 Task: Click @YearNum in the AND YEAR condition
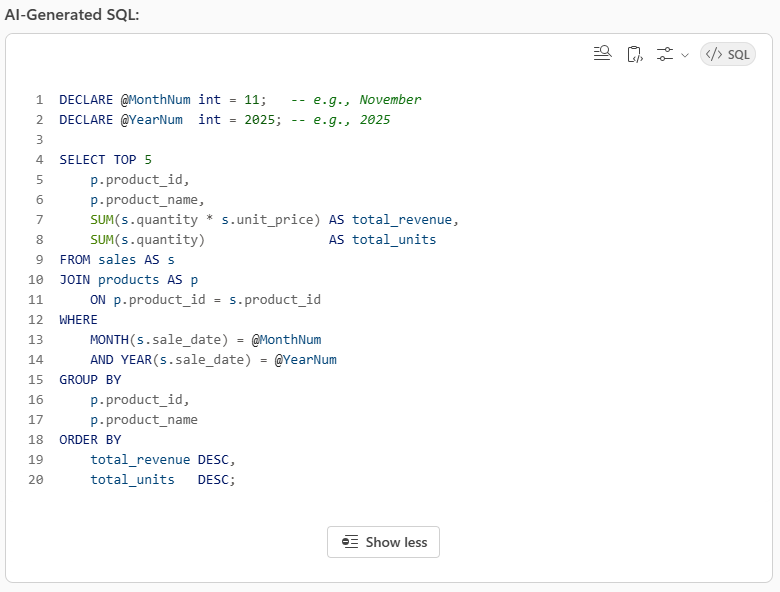305,360
